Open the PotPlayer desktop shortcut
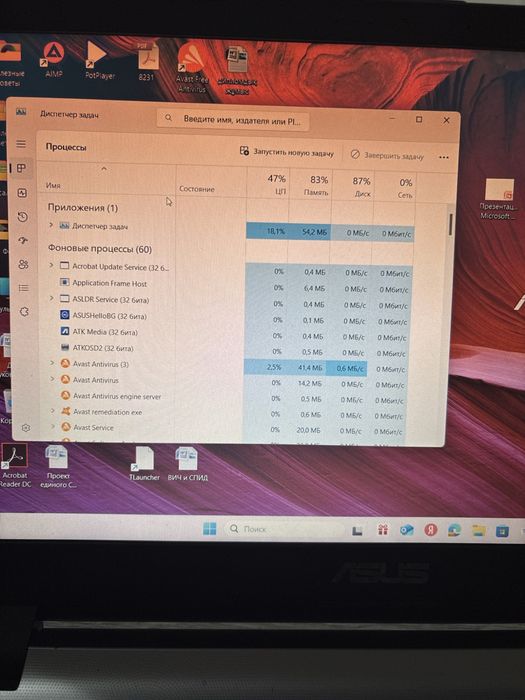 point(99,60)
